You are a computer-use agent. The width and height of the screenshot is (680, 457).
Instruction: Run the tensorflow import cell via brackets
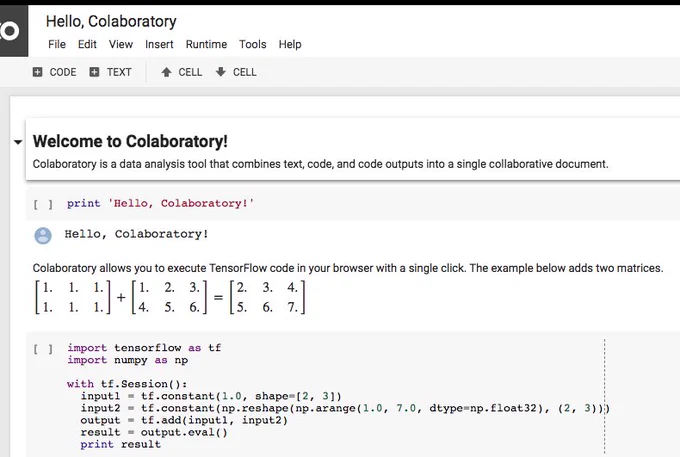pos(43,349)
